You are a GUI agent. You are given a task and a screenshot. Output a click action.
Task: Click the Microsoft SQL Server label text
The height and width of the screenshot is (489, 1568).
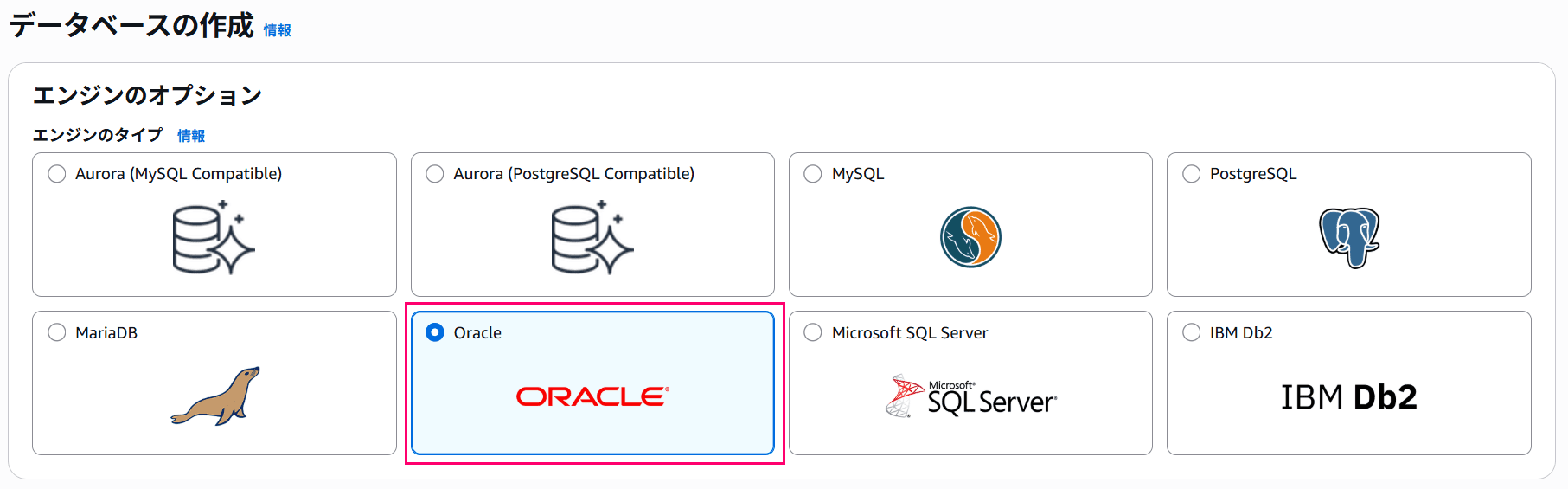click(910, 333)
